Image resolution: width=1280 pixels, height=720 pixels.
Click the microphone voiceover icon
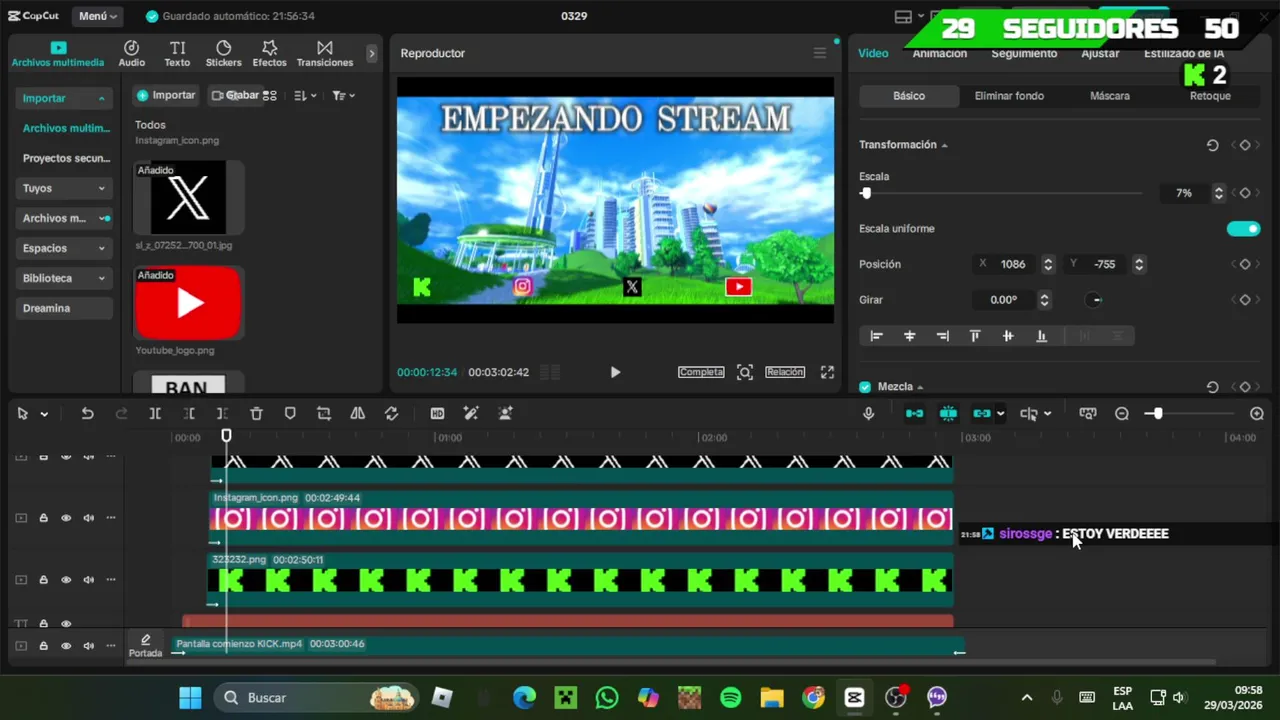[868, 413]
